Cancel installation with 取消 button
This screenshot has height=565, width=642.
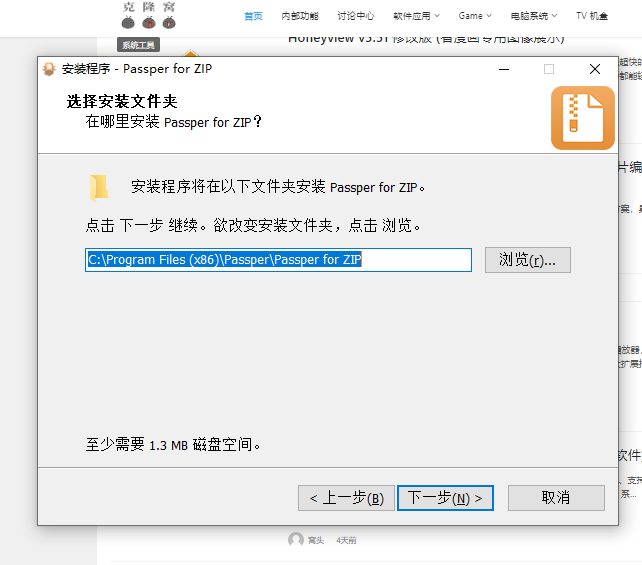(x=556, y=498)
